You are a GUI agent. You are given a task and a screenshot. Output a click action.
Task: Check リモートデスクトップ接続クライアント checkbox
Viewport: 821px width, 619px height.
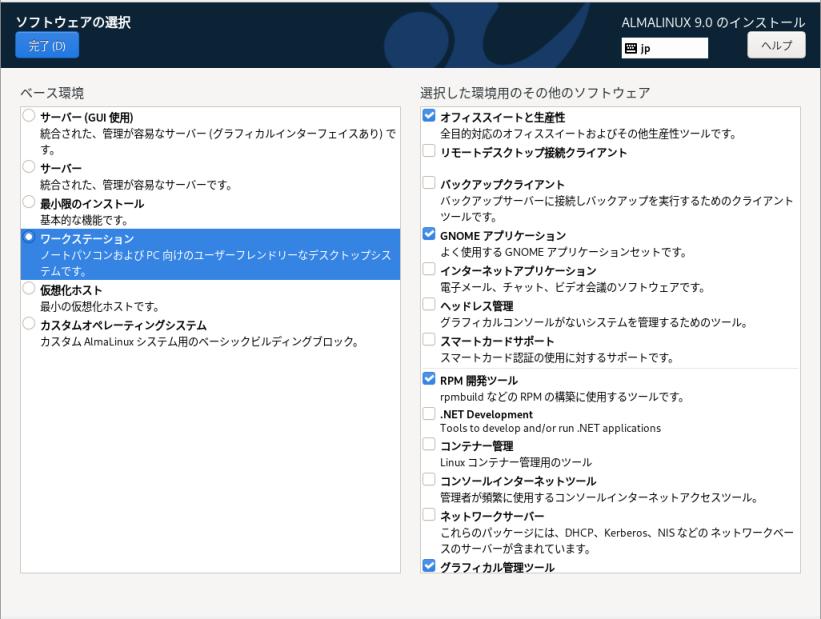[x=429, y=151]
